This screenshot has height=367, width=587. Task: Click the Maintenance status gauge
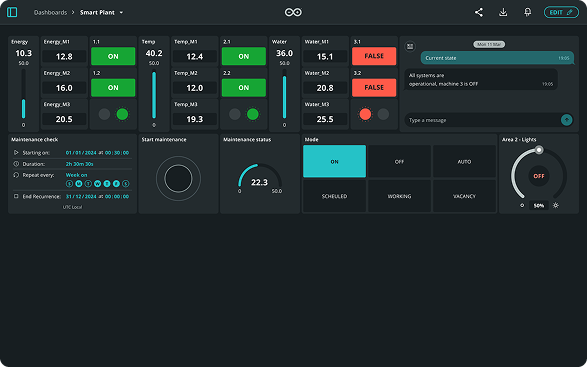pos(260,178)
